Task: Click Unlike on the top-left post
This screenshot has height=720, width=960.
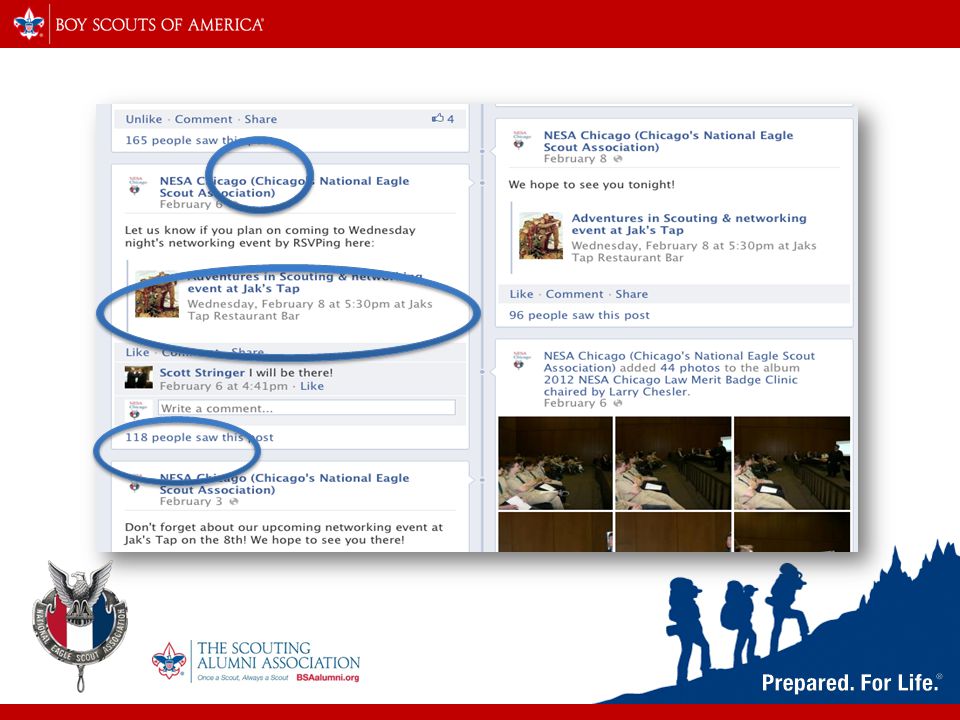Action: [144, 119]
